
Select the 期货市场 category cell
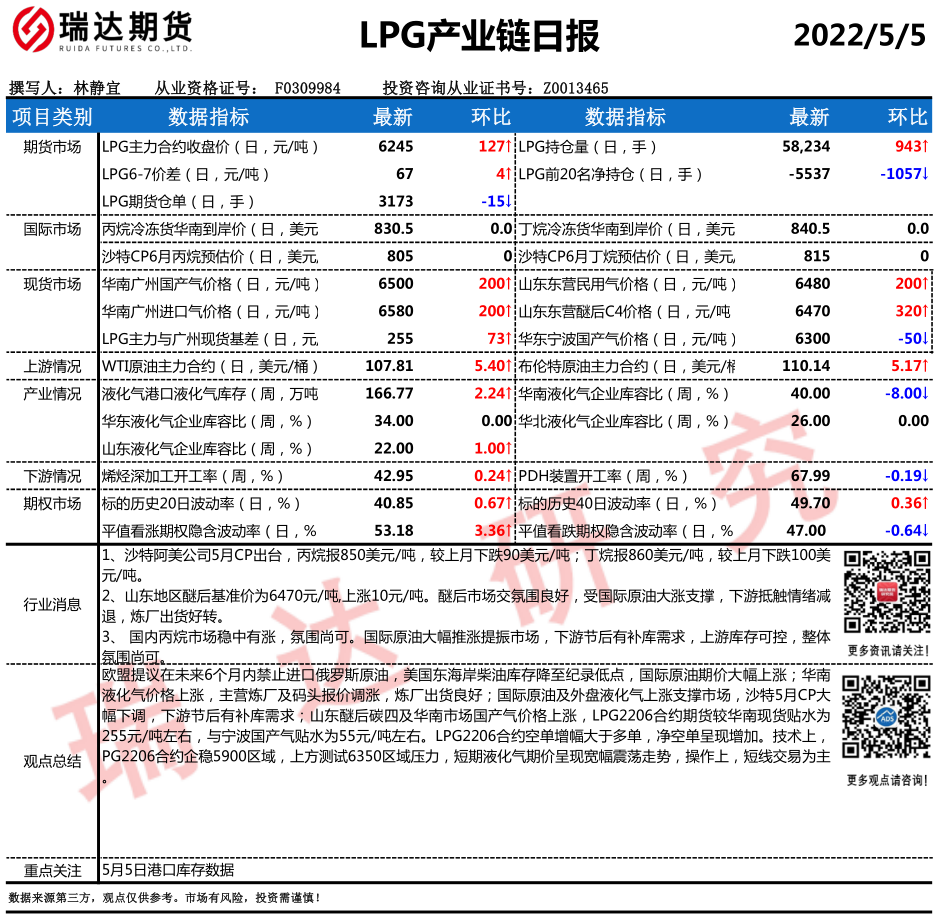point(52,147)
